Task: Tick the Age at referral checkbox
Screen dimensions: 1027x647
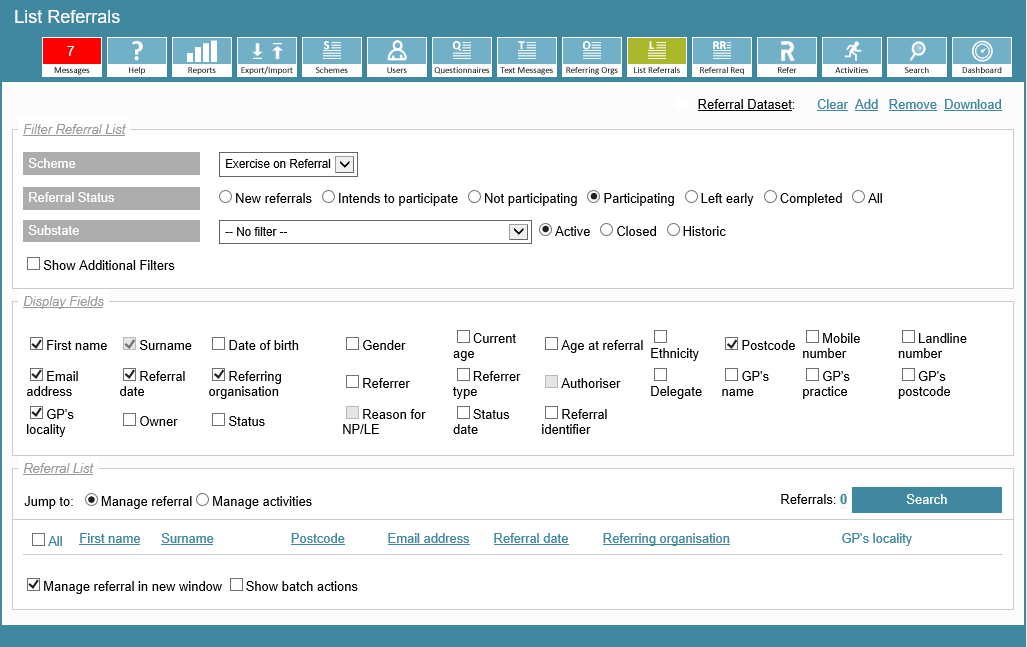Action: (x=551, y=344)
